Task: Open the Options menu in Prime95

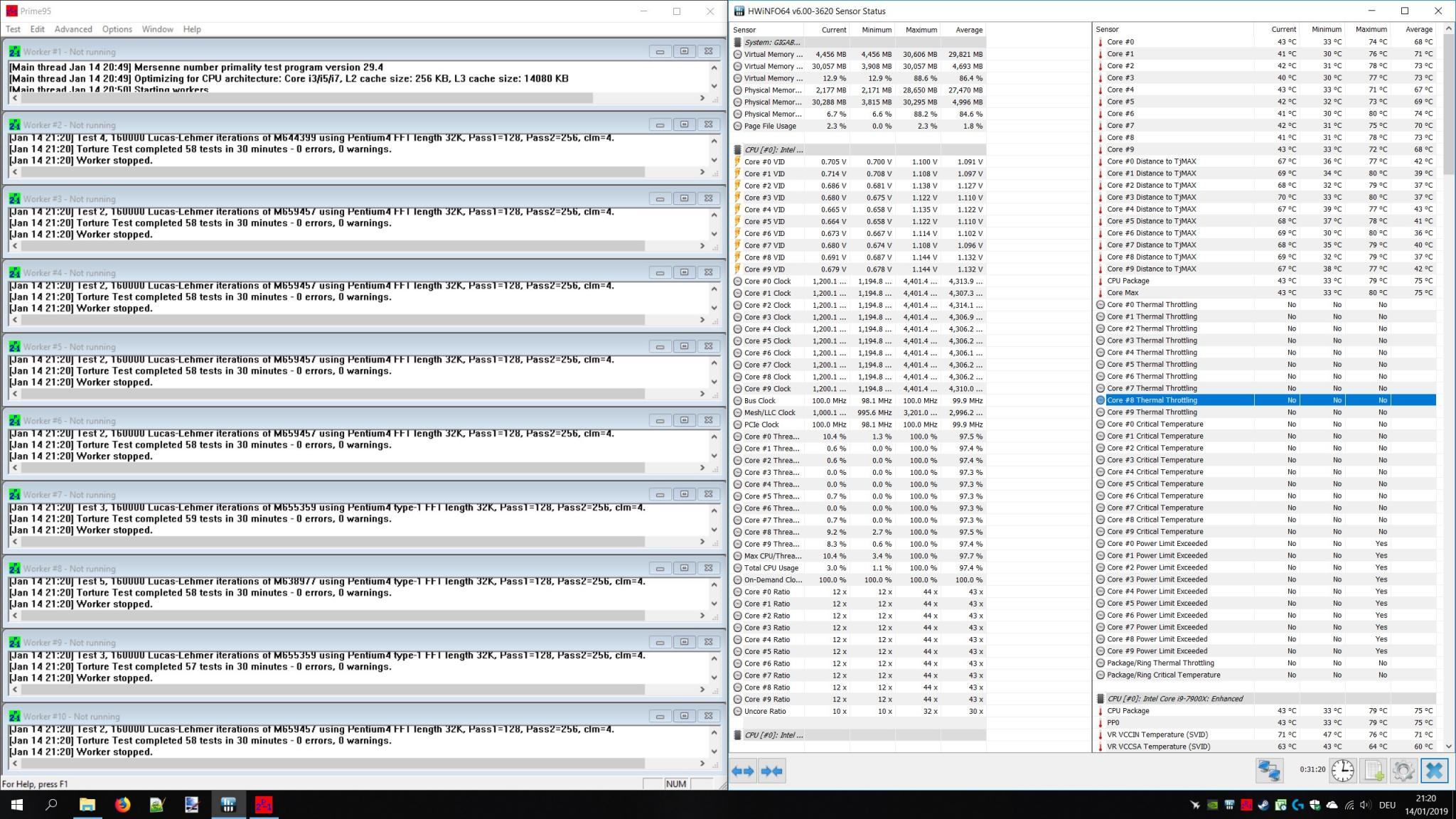Action: (117, 29)
